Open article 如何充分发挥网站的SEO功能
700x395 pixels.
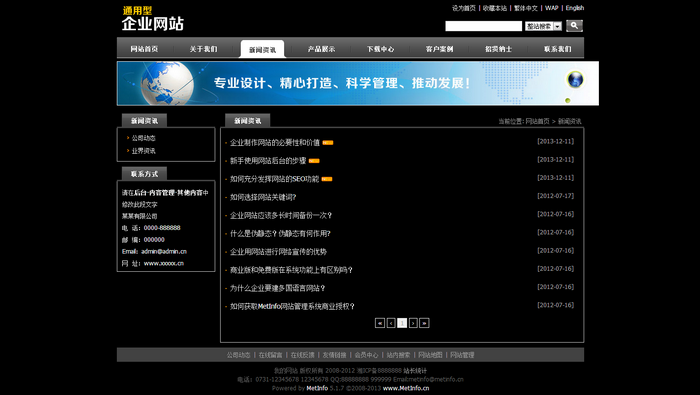[274, 179]
